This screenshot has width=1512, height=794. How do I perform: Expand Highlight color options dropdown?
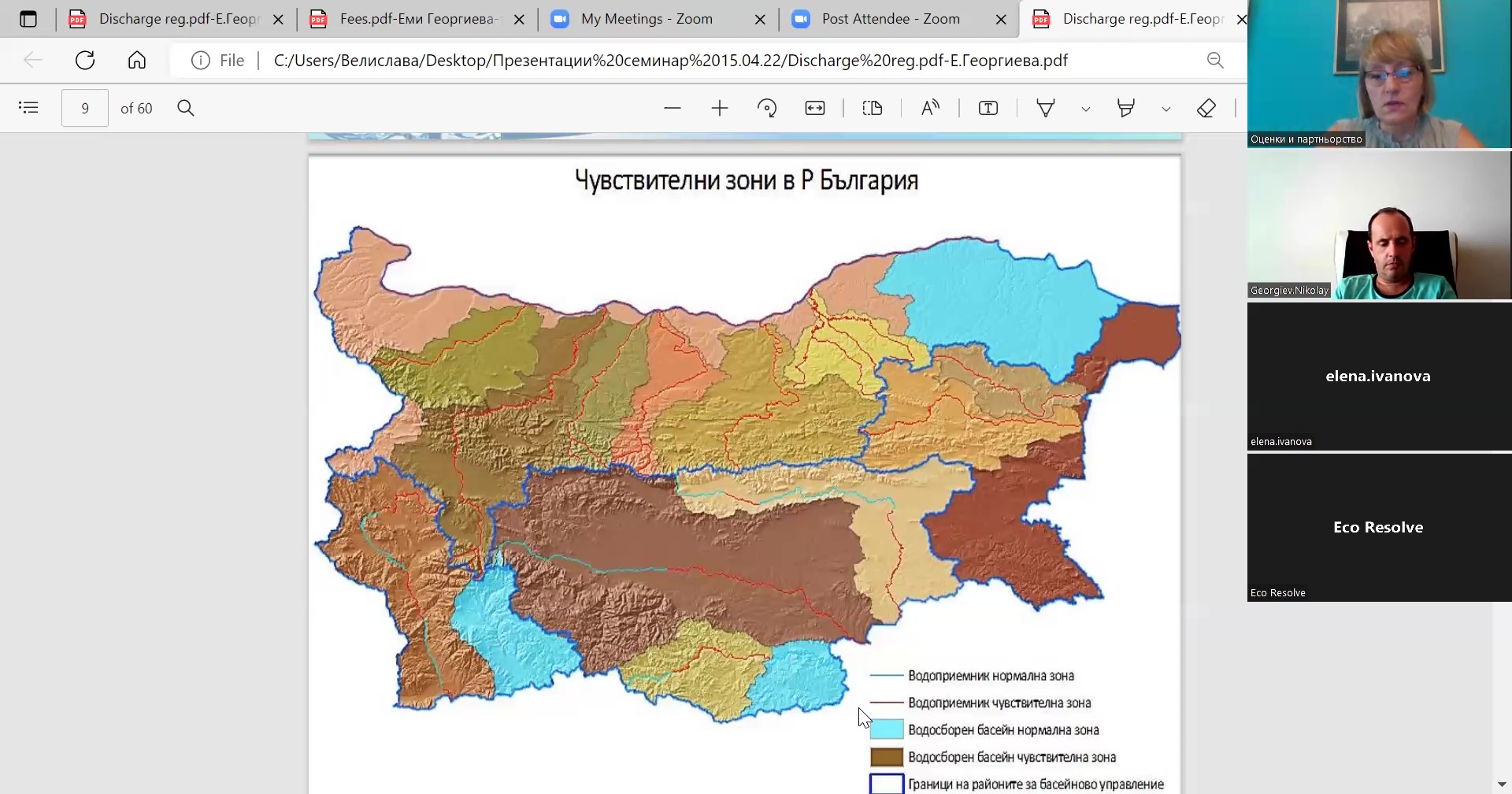click(1166, 109)
